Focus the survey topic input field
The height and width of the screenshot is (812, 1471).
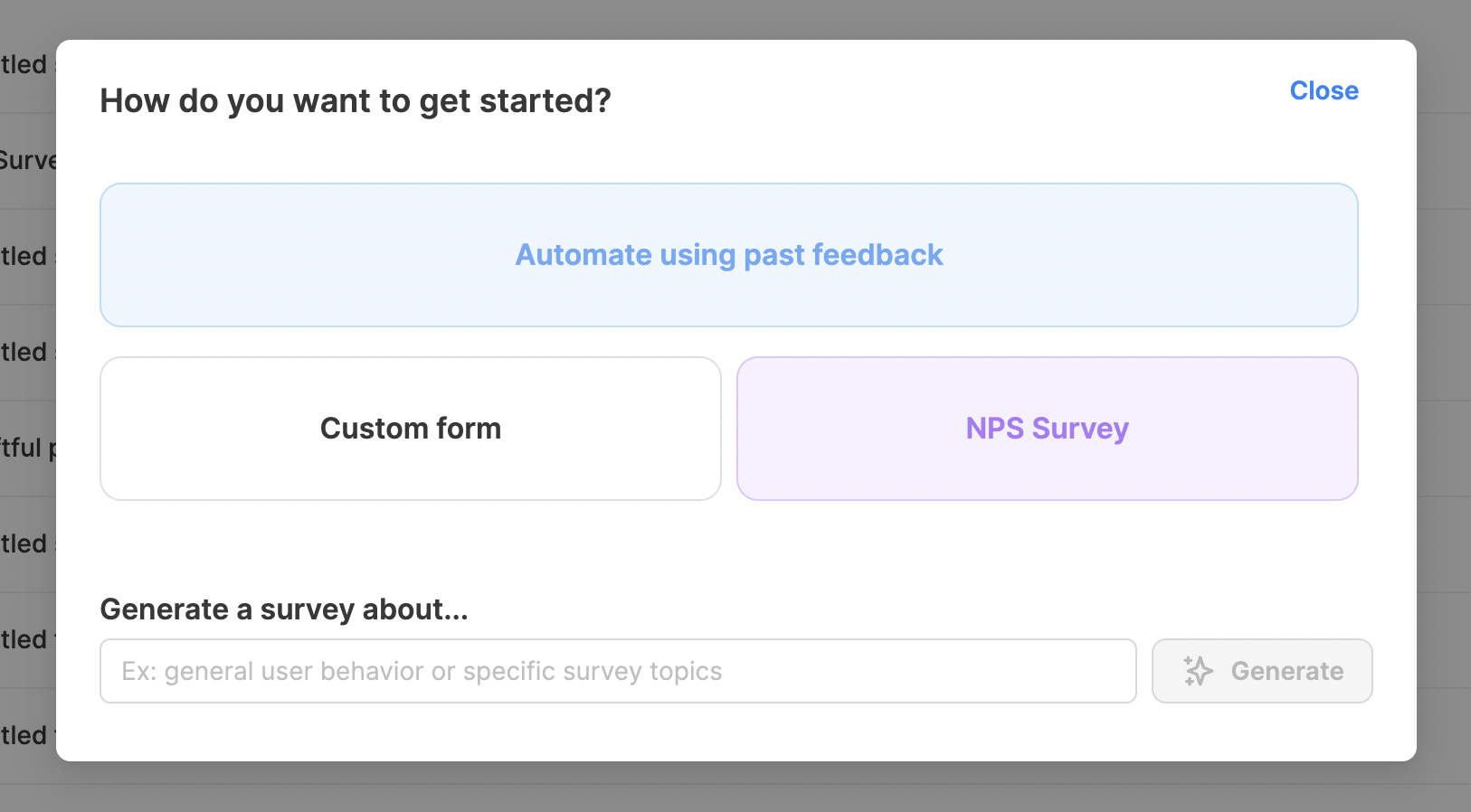(x=618, y=671)
